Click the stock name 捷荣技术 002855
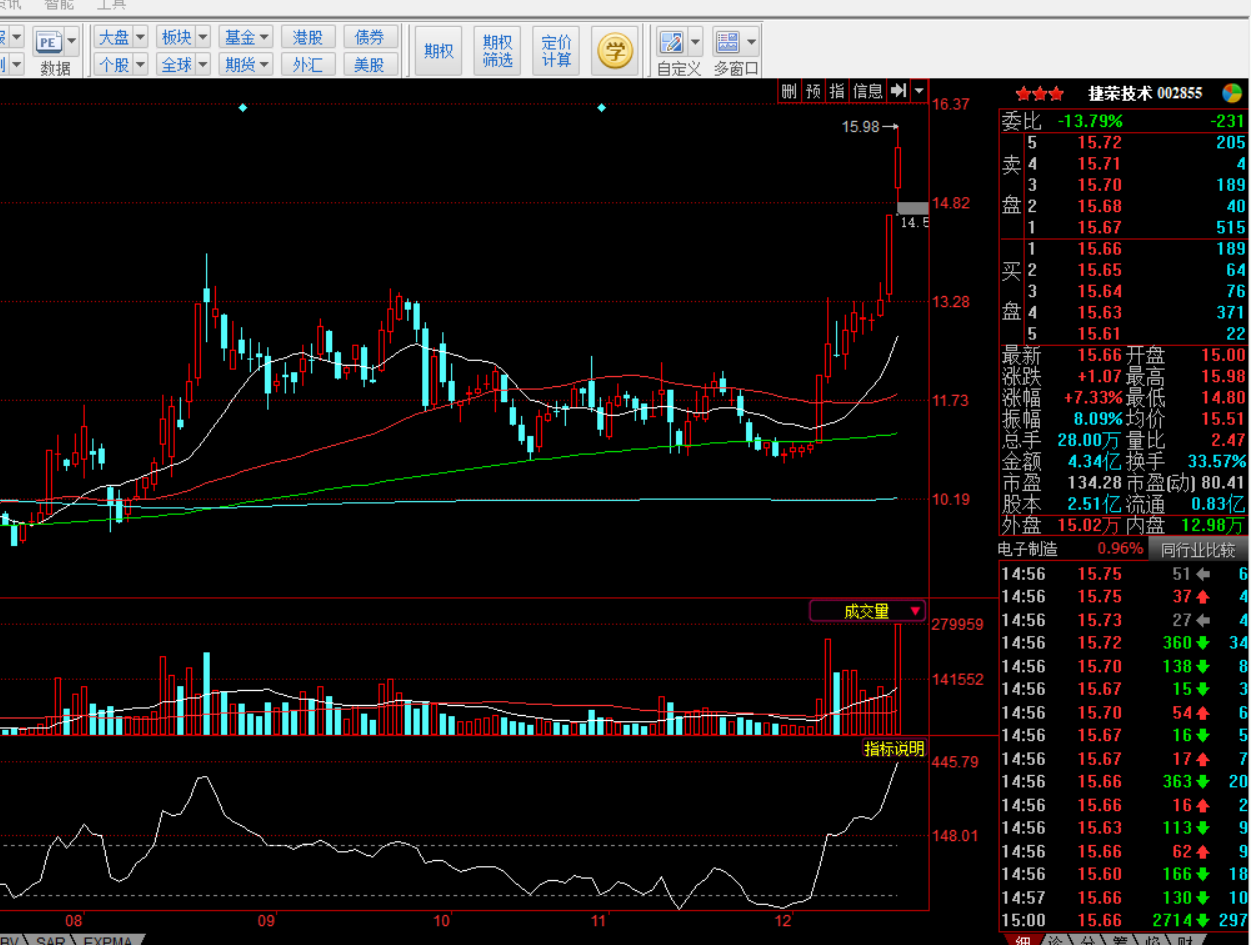Image resolution: width=1251 pixels, height=945 pixels. [1145, 93]
